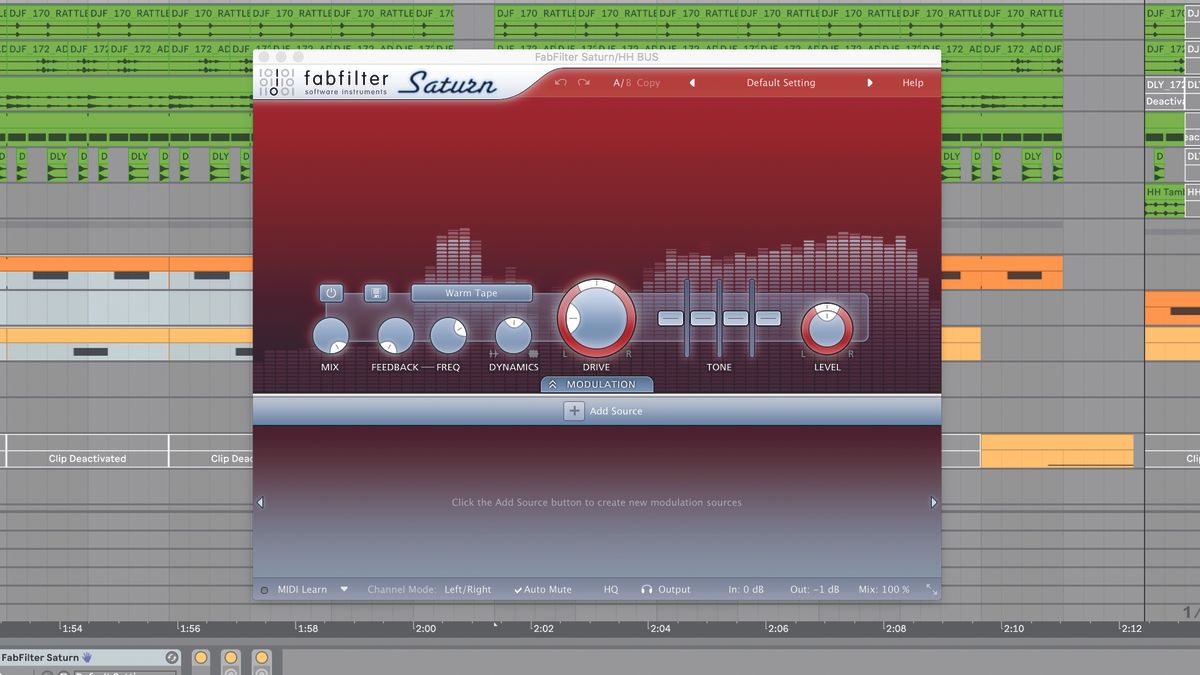Viewport: 1200px width, 675px height.
Task: Click the FabFilter Saturn undo arrow
Action: click(x=560, y=83)
